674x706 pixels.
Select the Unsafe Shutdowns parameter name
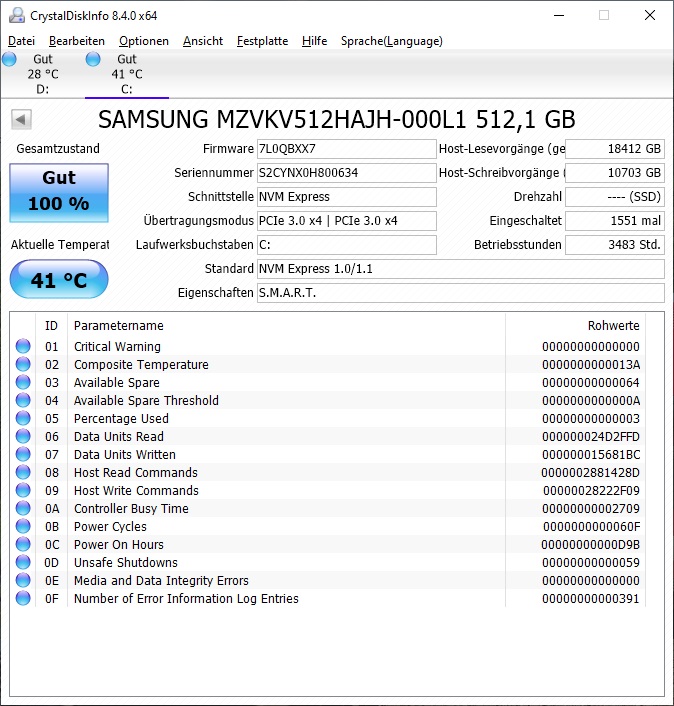(x=126, y=562)
